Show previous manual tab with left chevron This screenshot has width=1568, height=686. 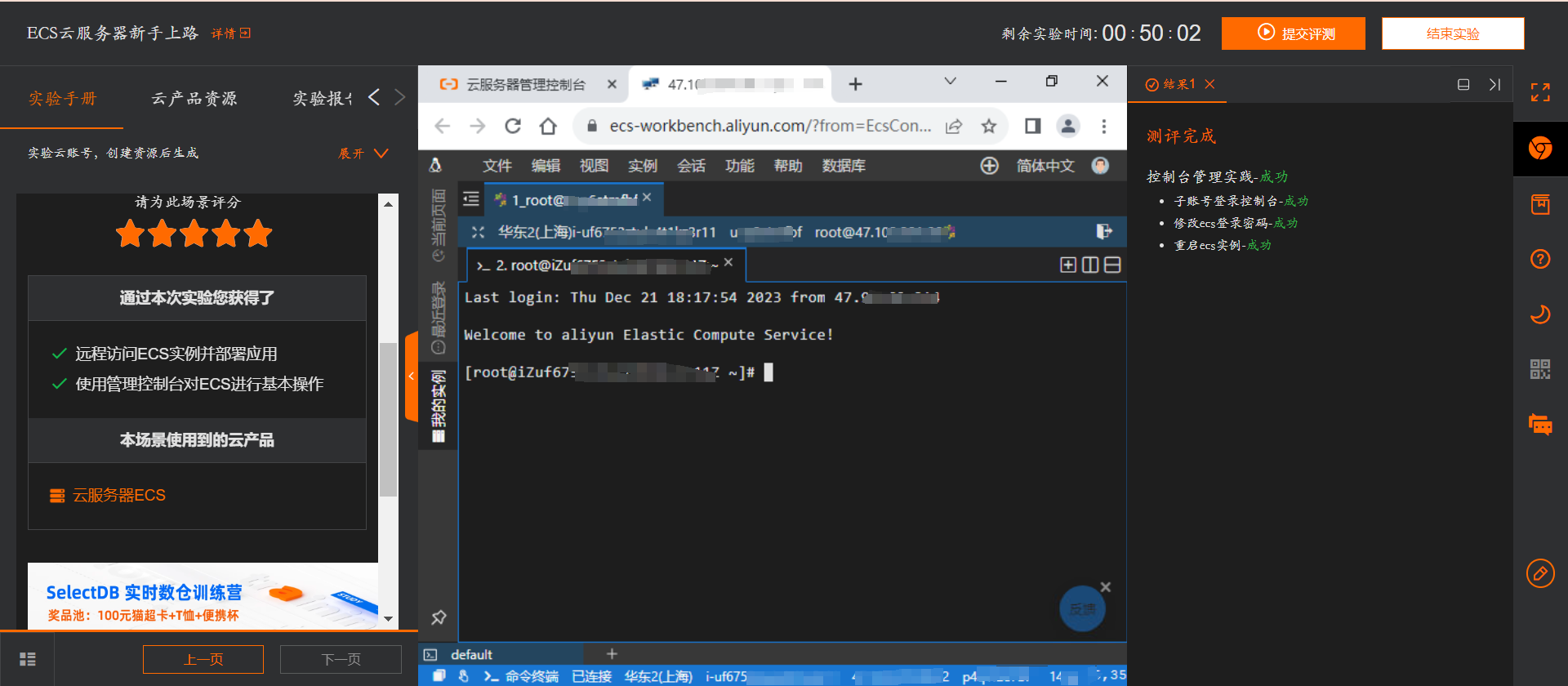pos(374,98)
